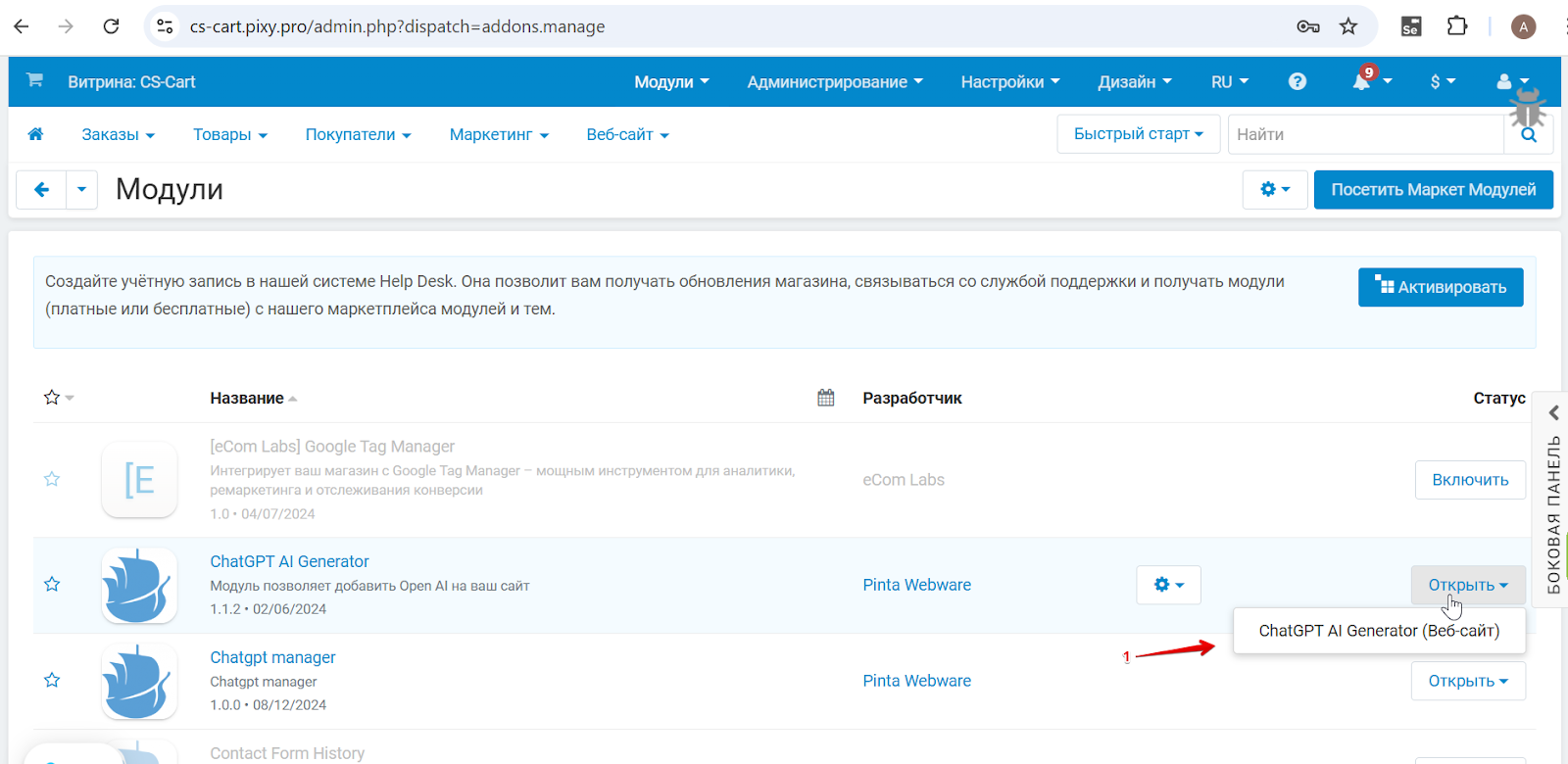The width and height of the screenshot is (1568, 764).
Task: Click the search magnifier icon
Action: point(1529,136)
